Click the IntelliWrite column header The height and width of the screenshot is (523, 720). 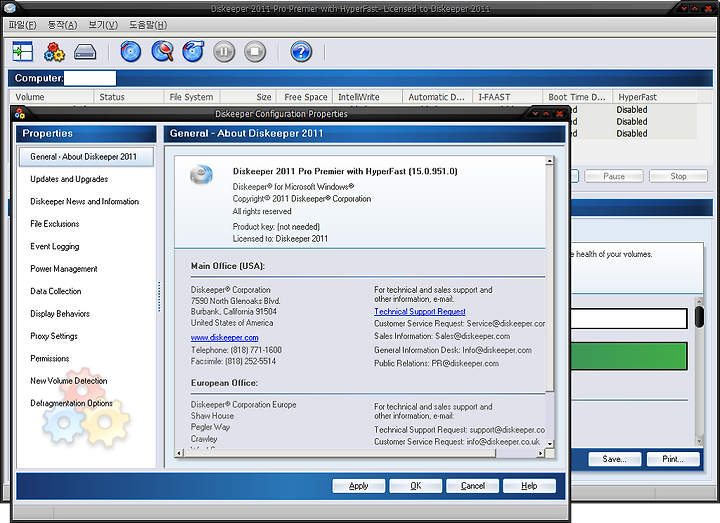[x=368, y=97]
